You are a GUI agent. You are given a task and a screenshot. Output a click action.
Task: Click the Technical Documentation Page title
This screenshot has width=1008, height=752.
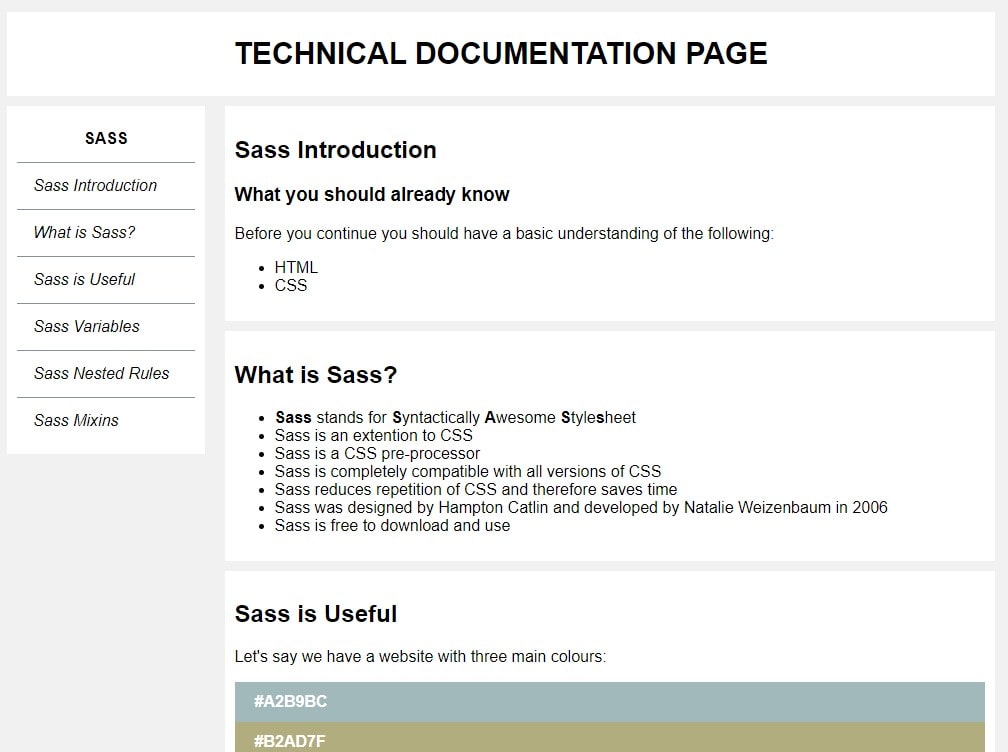(501, 53)
